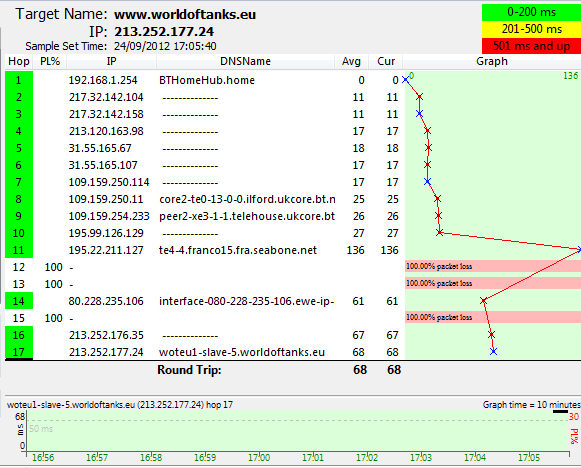Click IP 31.55.165.67
The height and width of the screenshot is (468, 581).
tap(100, 149)
